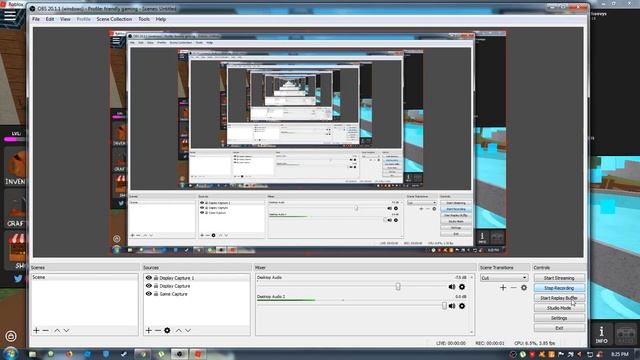This screenshot has height=360, width=640.
Task: Open Roblox hamburger menu icon
Action: (9, 16)
